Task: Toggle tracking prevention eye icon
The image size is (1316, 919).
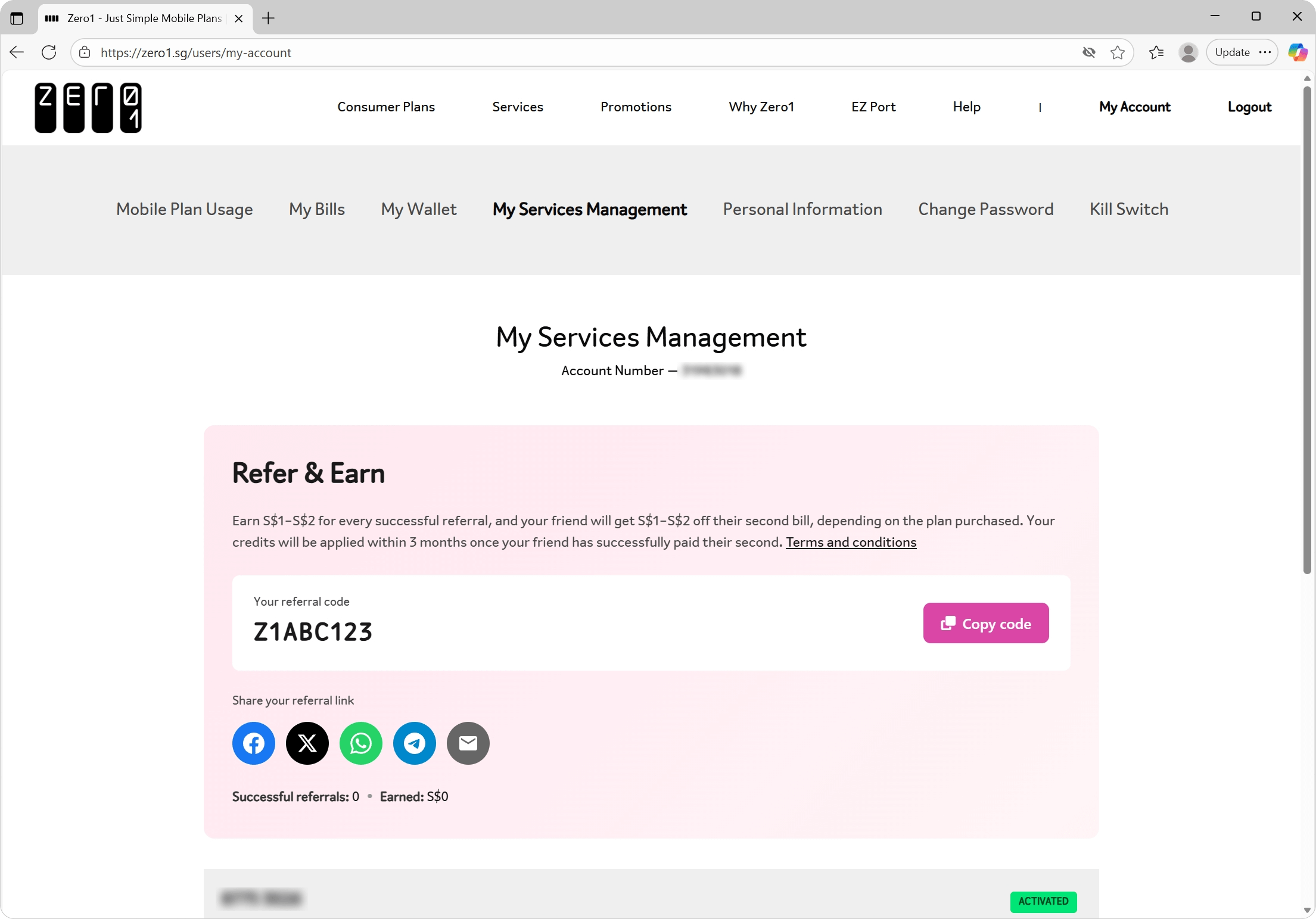Action: (1088, 52)
